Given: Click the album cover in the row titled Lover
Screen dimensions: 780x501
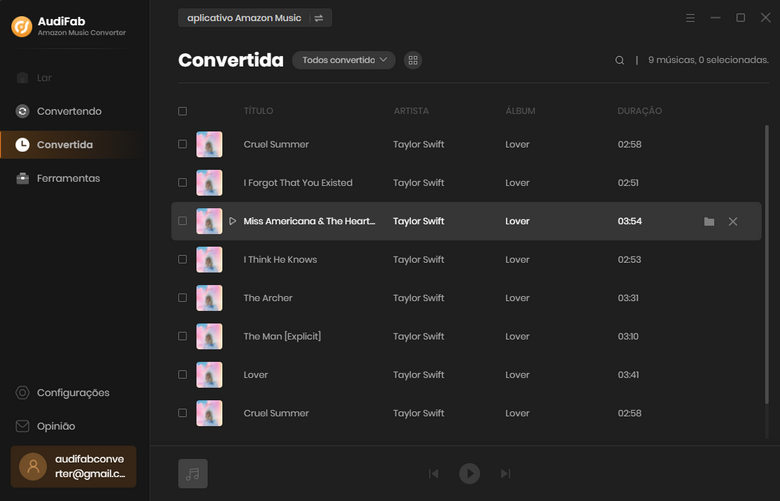Looking at the screenshot, I should [x=209, y=375].
